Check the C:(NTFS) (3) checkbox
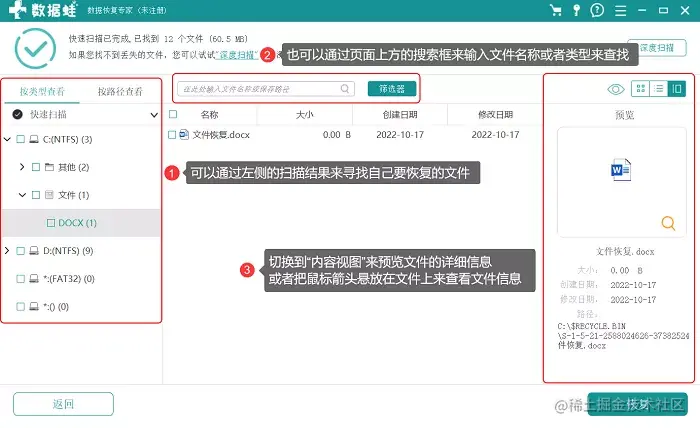The width and height of the screenshot is (700, 428). click(21, 139)
